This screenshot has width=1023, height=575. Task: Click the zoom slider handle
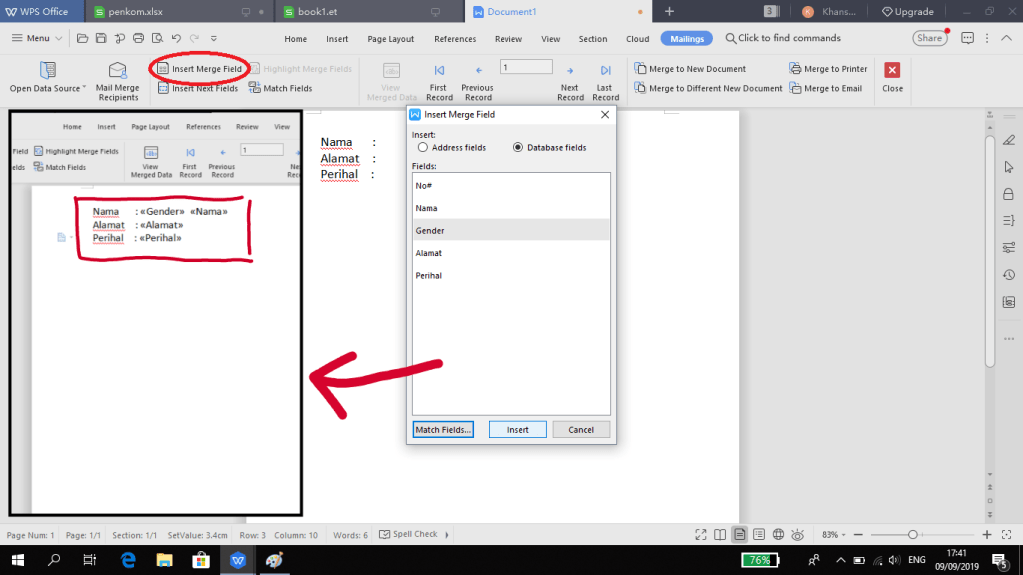[x=912, y=535]
